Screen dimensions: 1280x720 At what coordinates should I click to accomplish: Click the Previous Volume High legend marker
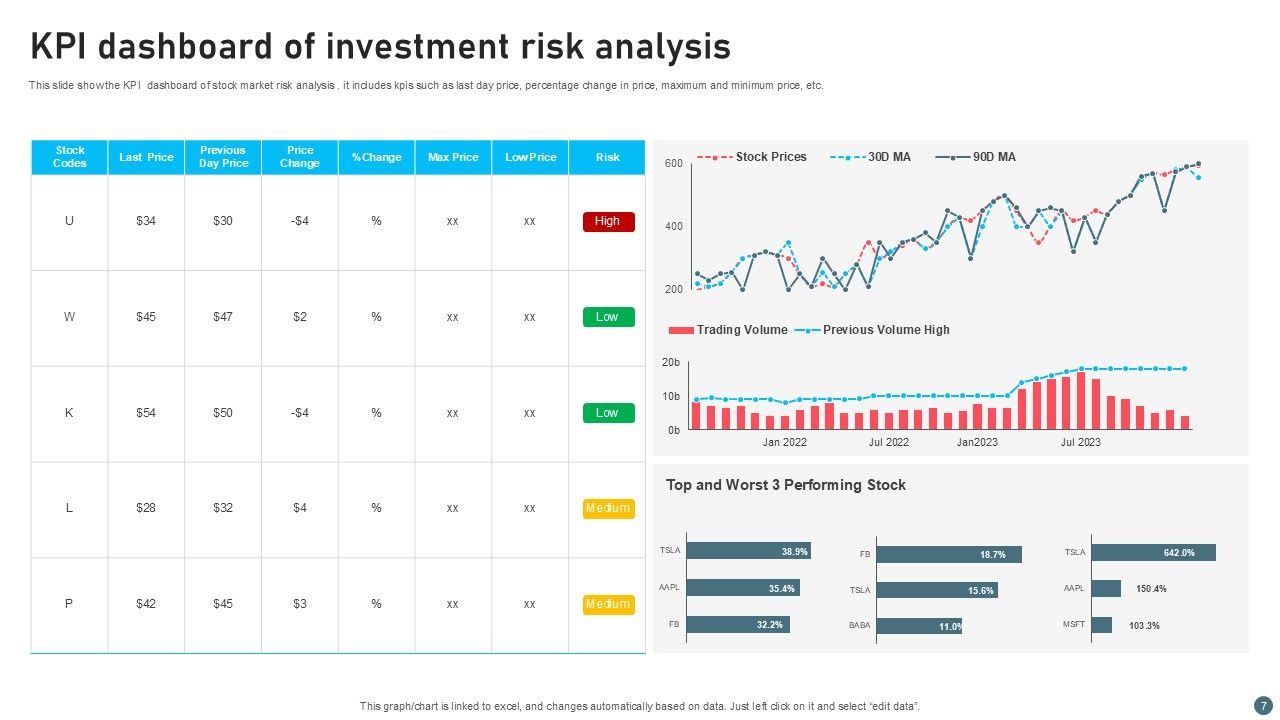click(x=807, y=330)
